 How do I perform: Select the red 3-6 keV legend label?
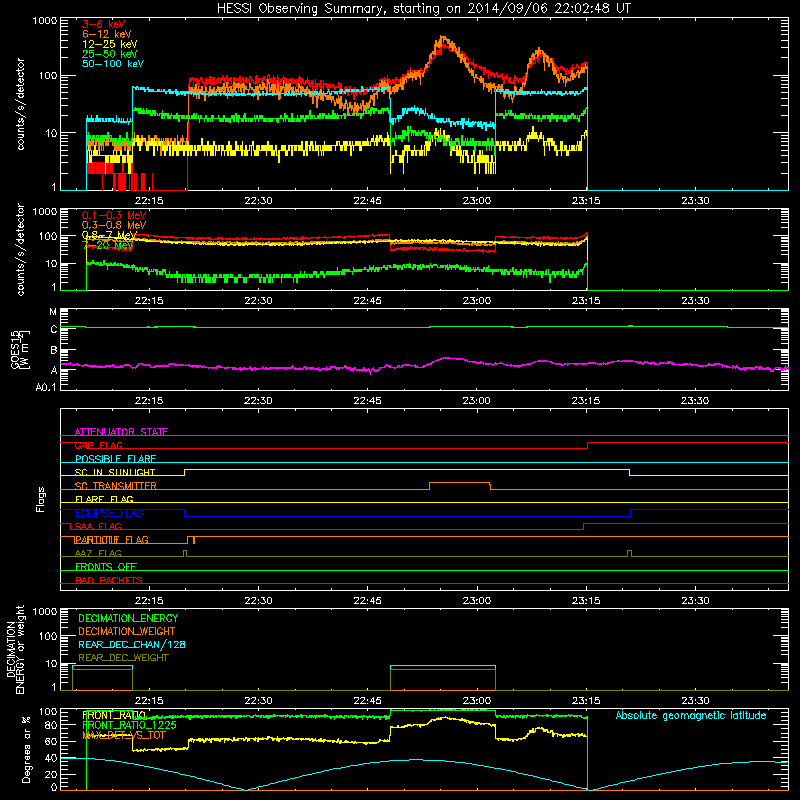point(104,24)
